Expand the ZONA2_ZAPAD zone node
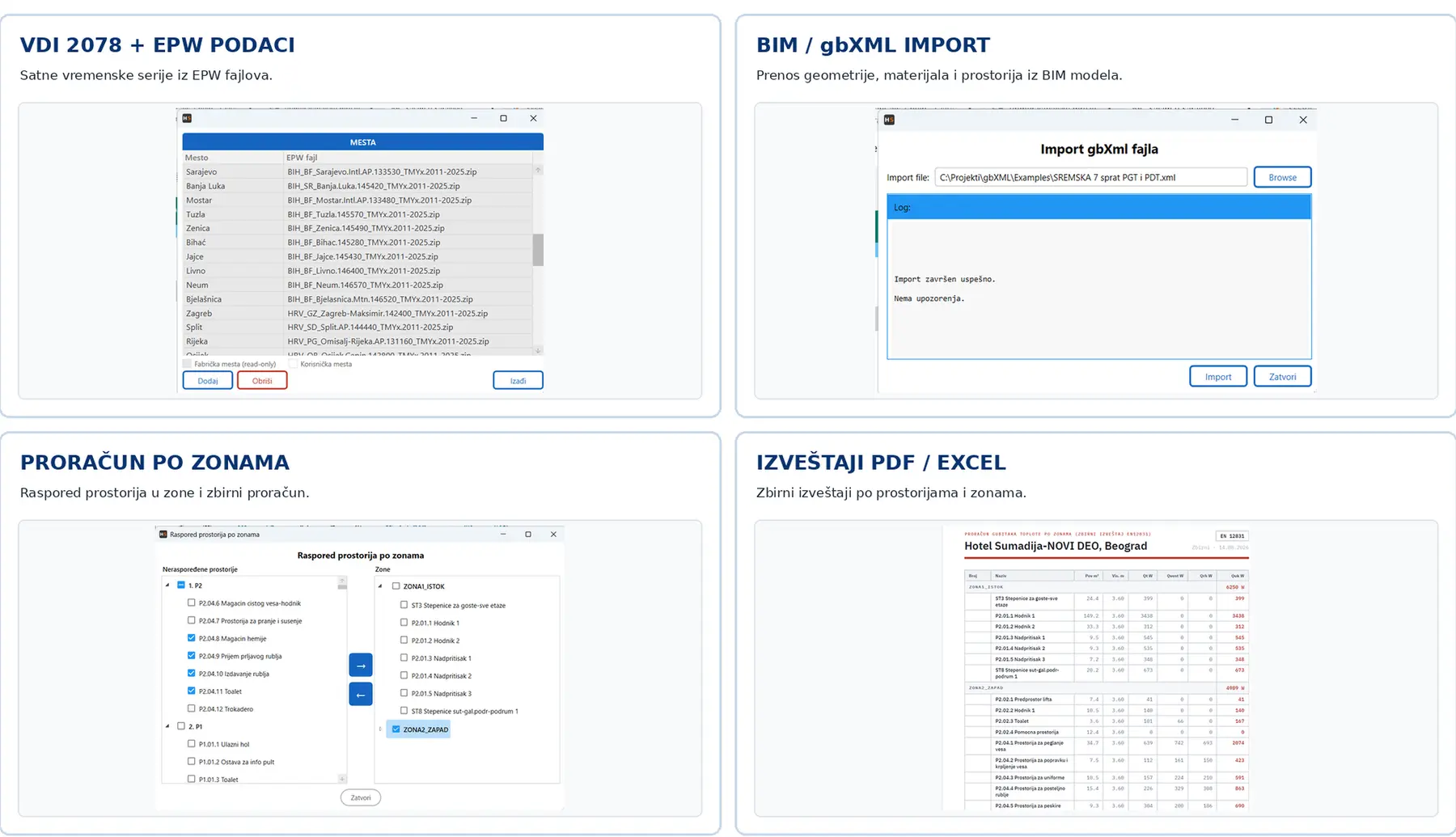1456x837 pixels. pos(381,729)
